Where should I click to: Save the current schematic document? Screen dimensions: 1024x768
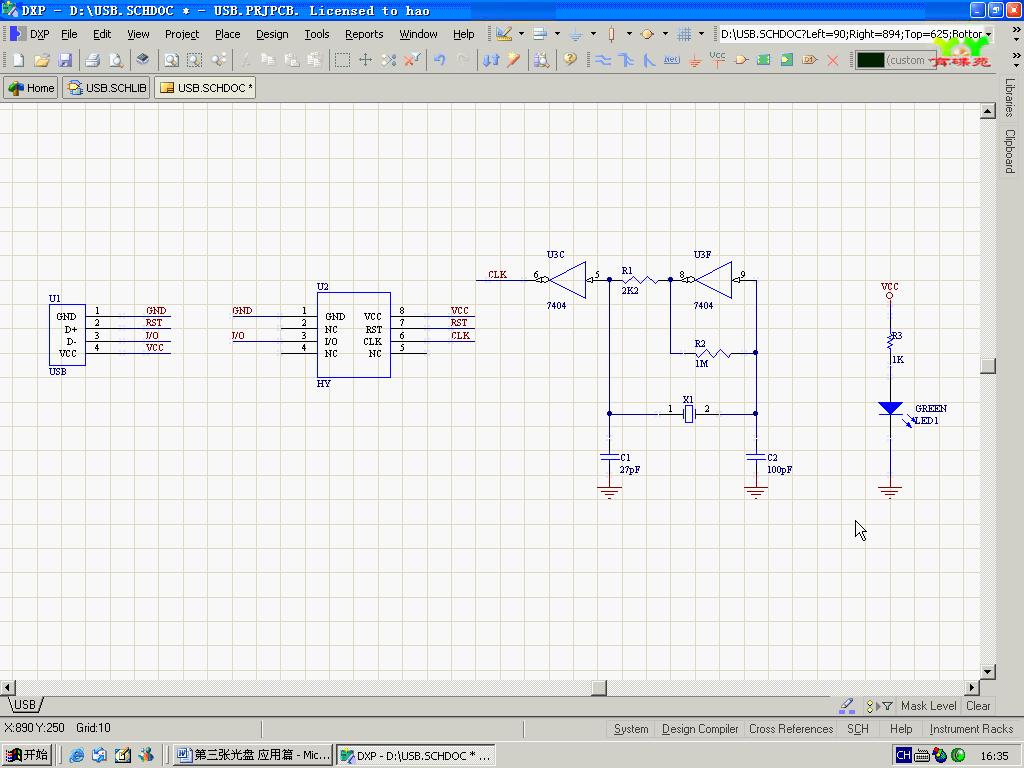pos(65,60)
